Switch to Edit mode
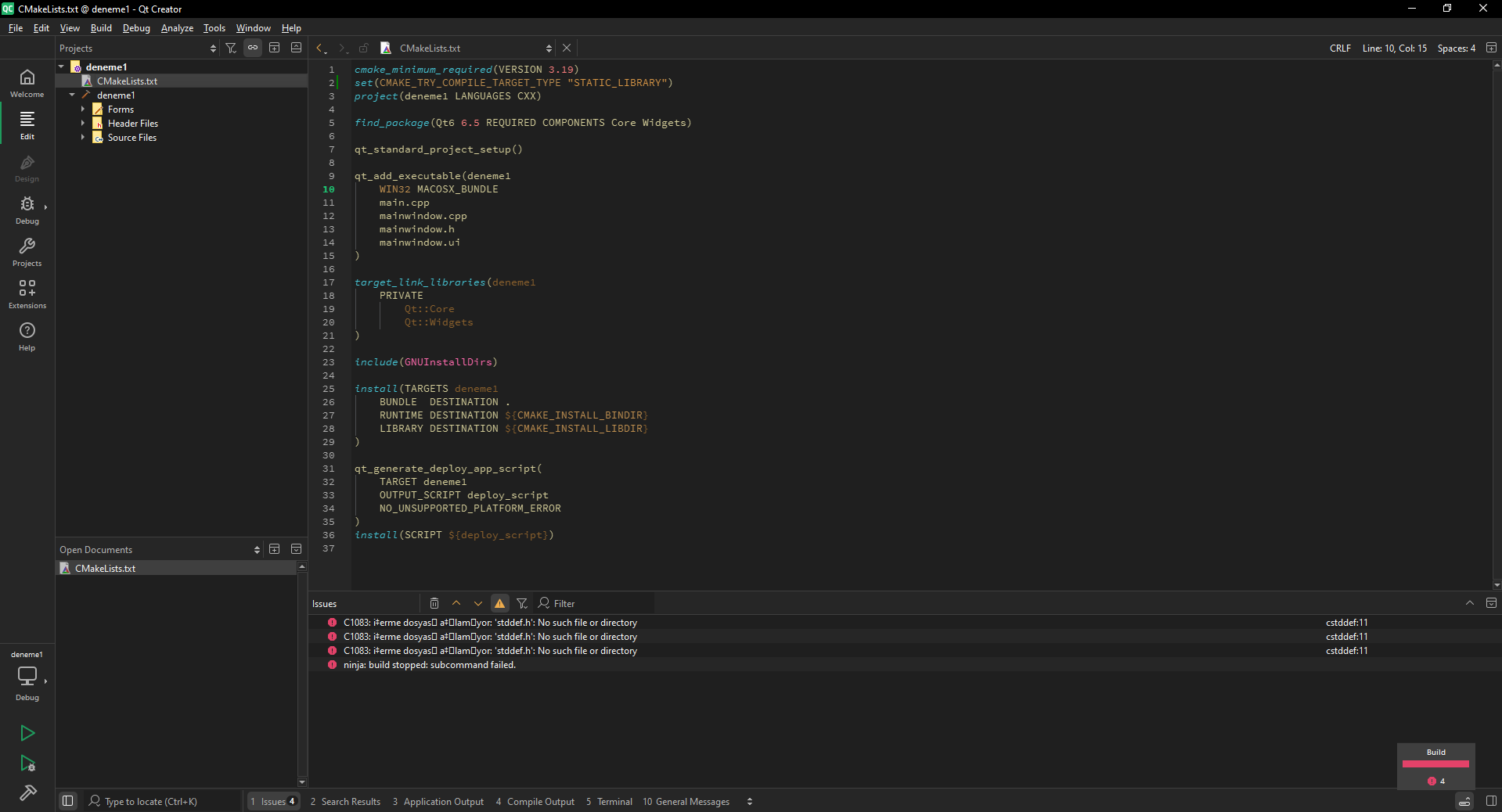Image resolution: width=1502 pixels, height=812 pixels. click(27, 125)
